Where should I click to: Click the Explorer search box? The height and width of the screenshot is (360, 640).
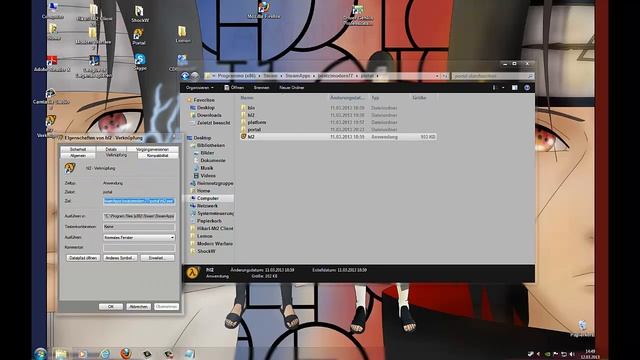492,76
